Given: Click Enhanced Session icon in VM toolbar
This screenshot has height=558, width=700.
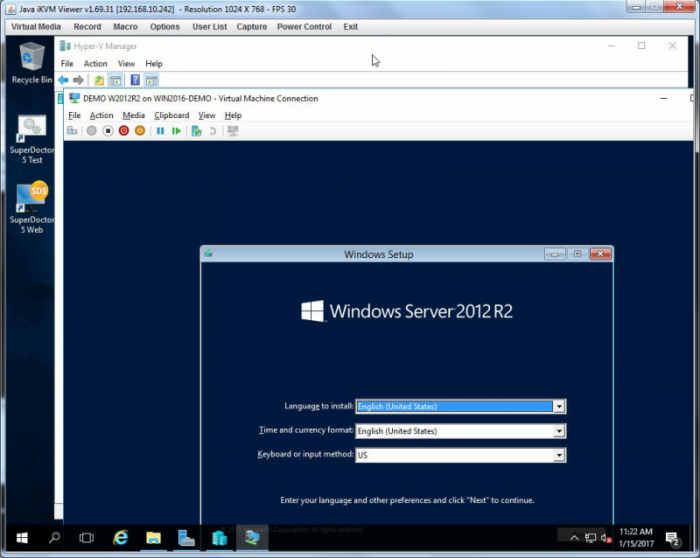Looking at the screenshot, I should [233, 131].
